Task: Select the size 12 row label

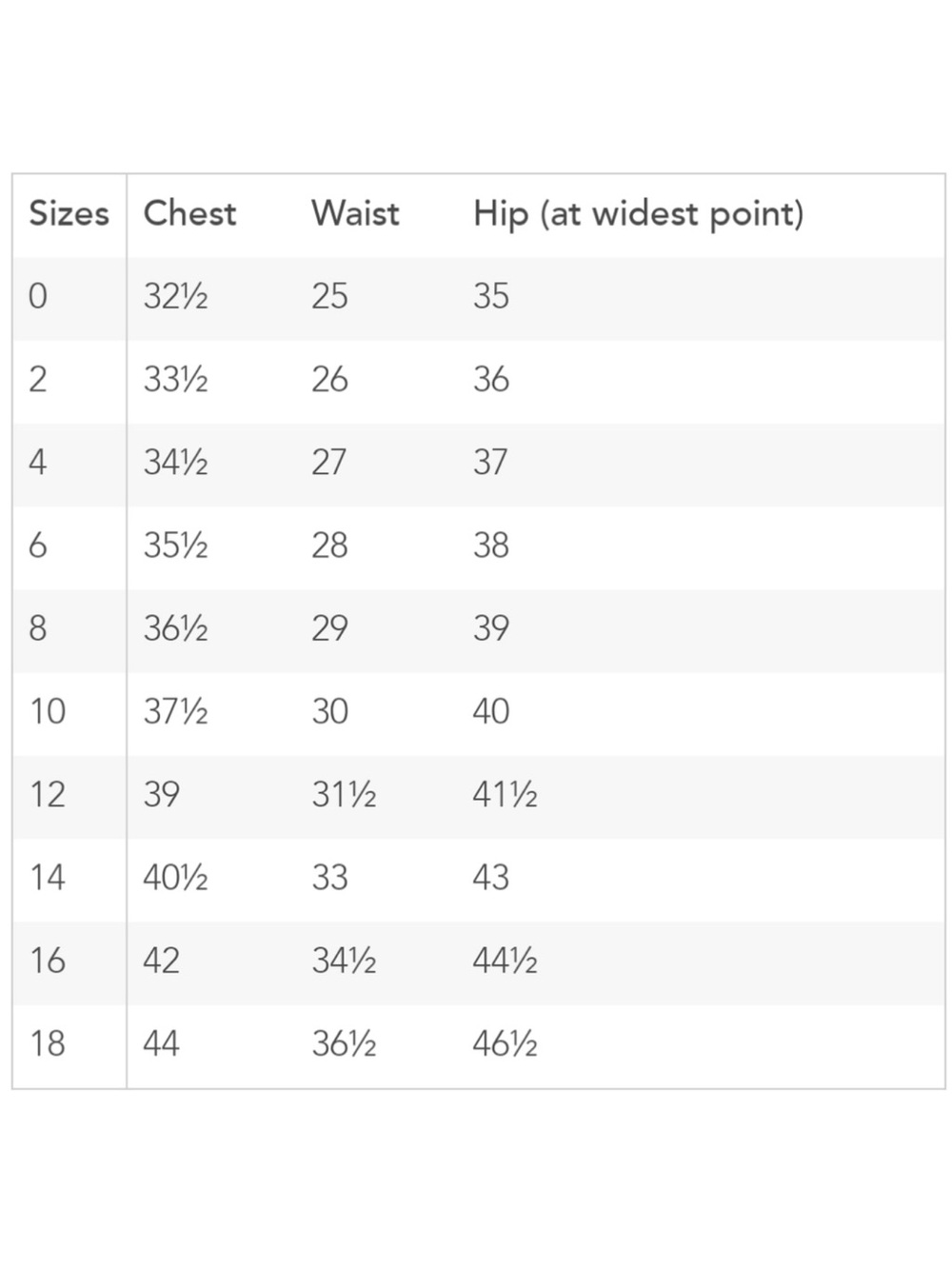Action: coord(48,794)
